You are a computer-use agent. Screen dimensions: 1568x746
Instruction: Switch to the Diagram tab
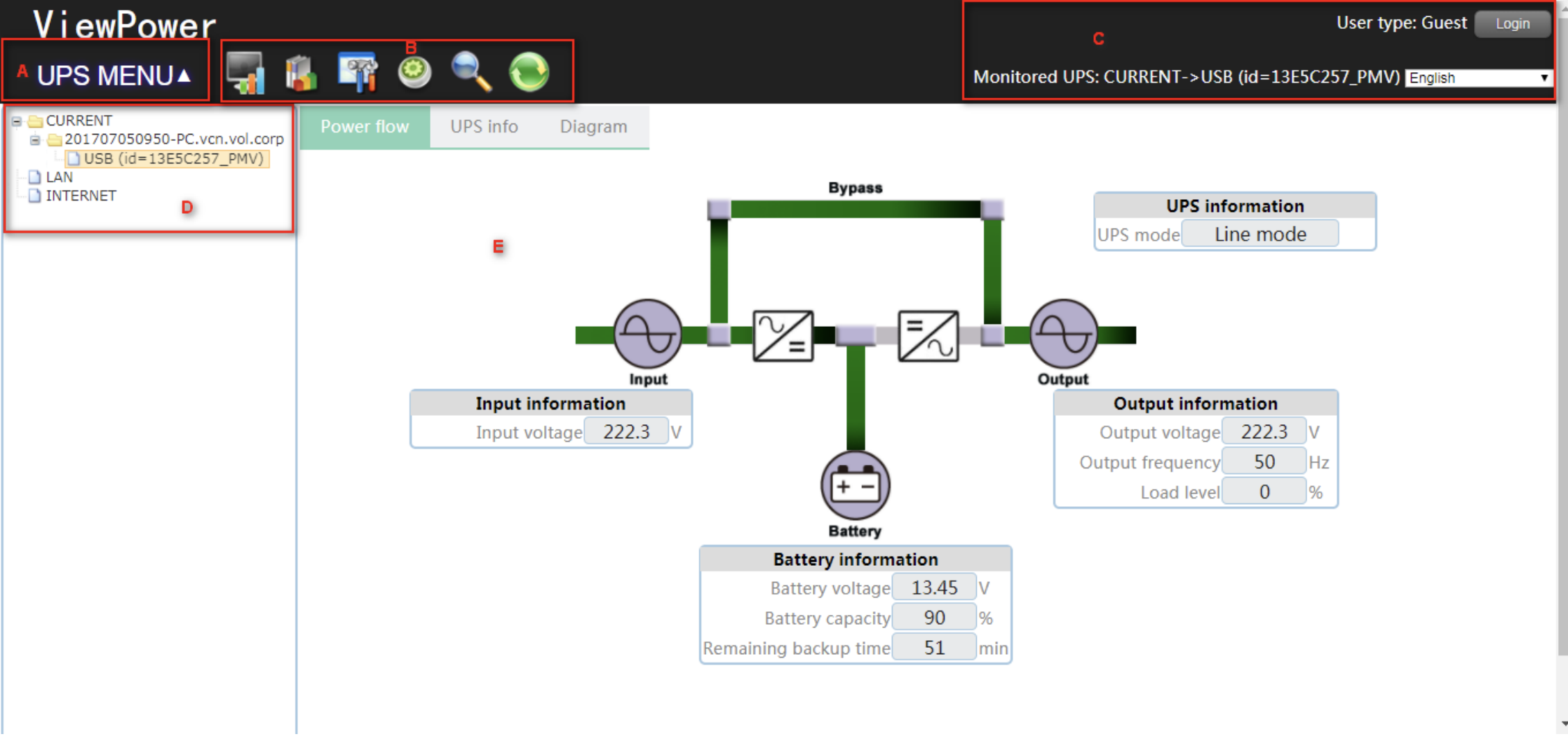[593, 126]
